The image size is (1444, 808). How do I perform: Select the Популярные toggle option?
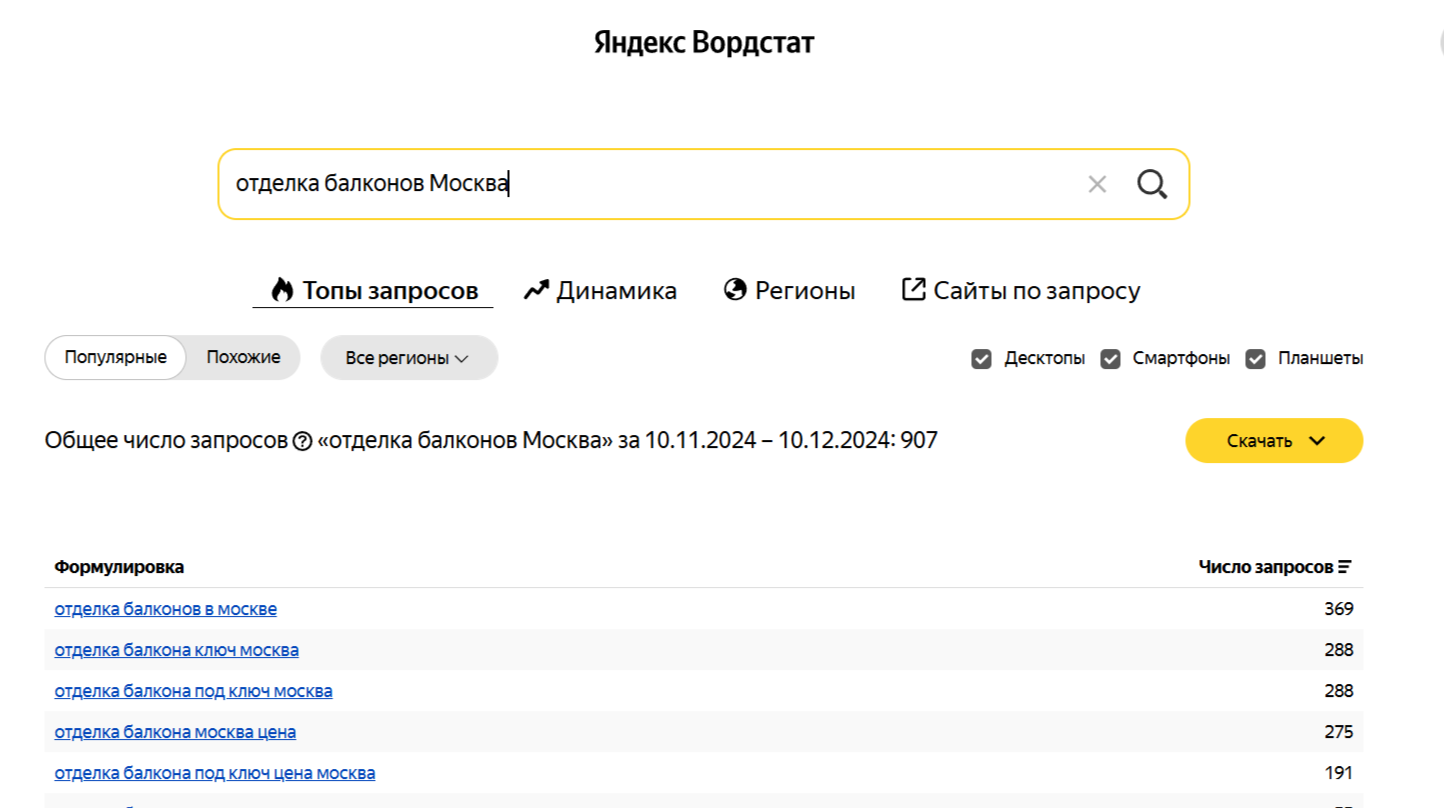[x=116, y=358]
